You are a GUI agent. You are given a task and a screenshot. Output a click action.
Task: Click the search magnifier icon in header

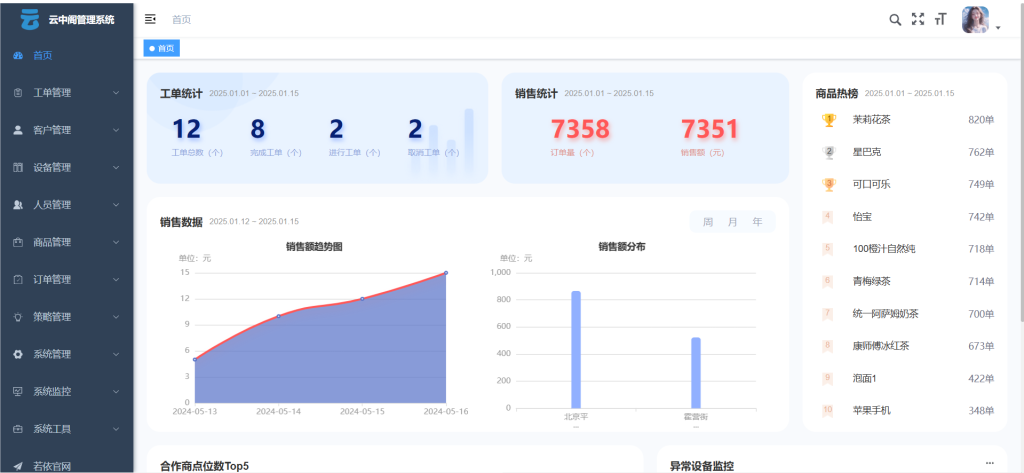(x=895, y=19)
